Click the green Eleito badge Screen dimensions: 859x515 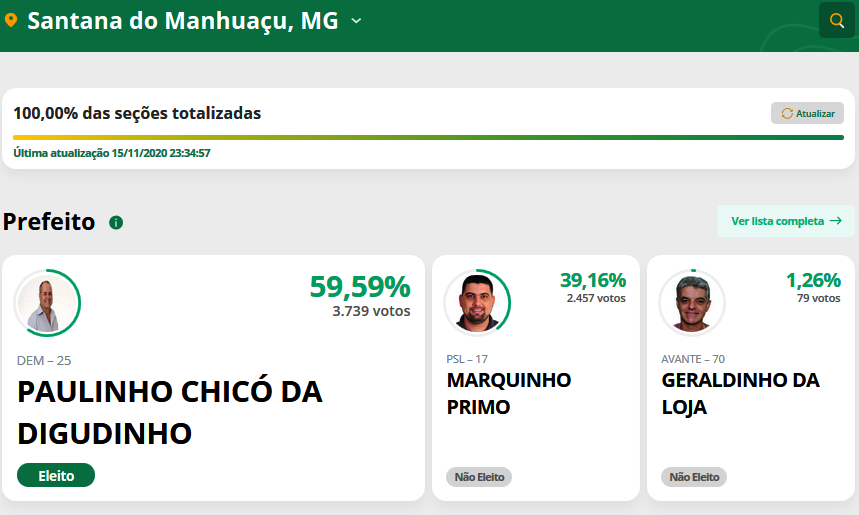pyautogui.click(x=56, y=476)
